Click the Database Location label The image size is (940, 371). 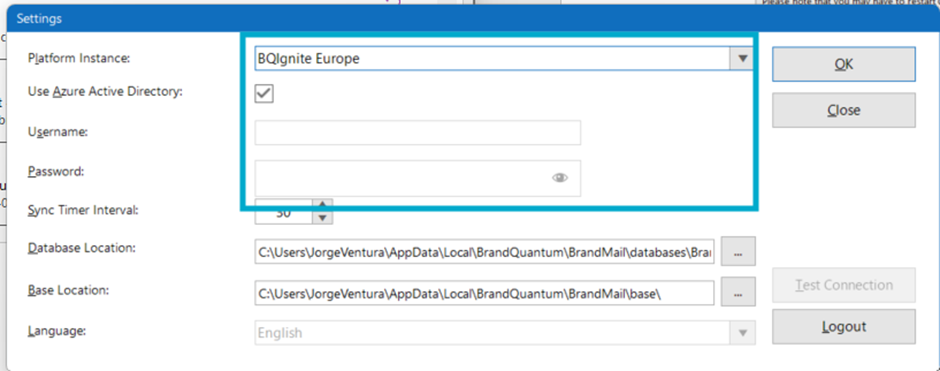tap(82, 249)
